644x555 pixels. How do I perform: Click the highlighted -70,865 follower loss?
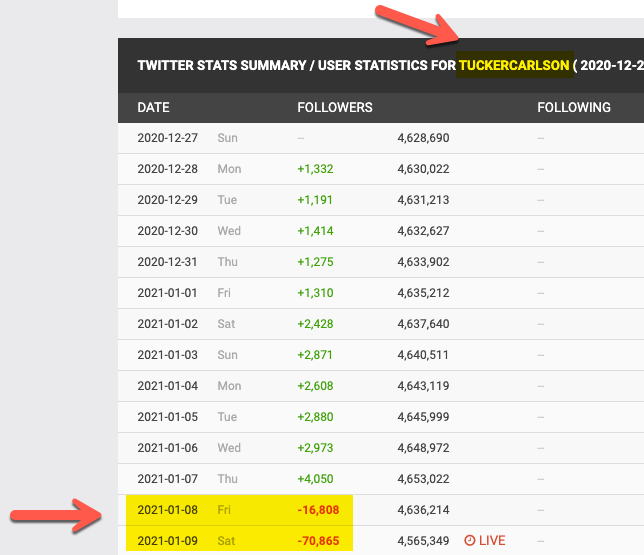[318, 541]
